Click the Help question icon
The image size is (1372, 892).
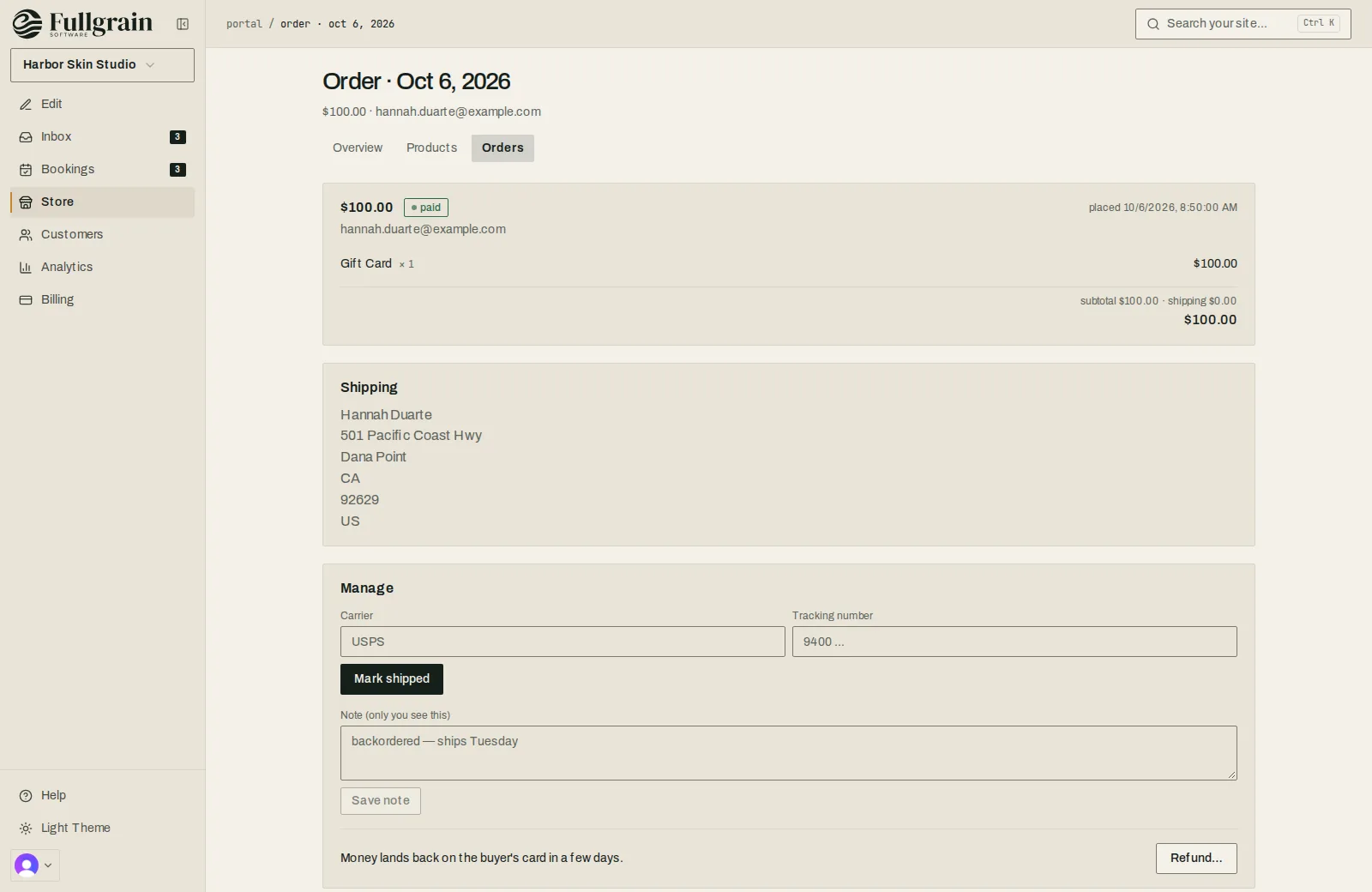pos(26,796)
